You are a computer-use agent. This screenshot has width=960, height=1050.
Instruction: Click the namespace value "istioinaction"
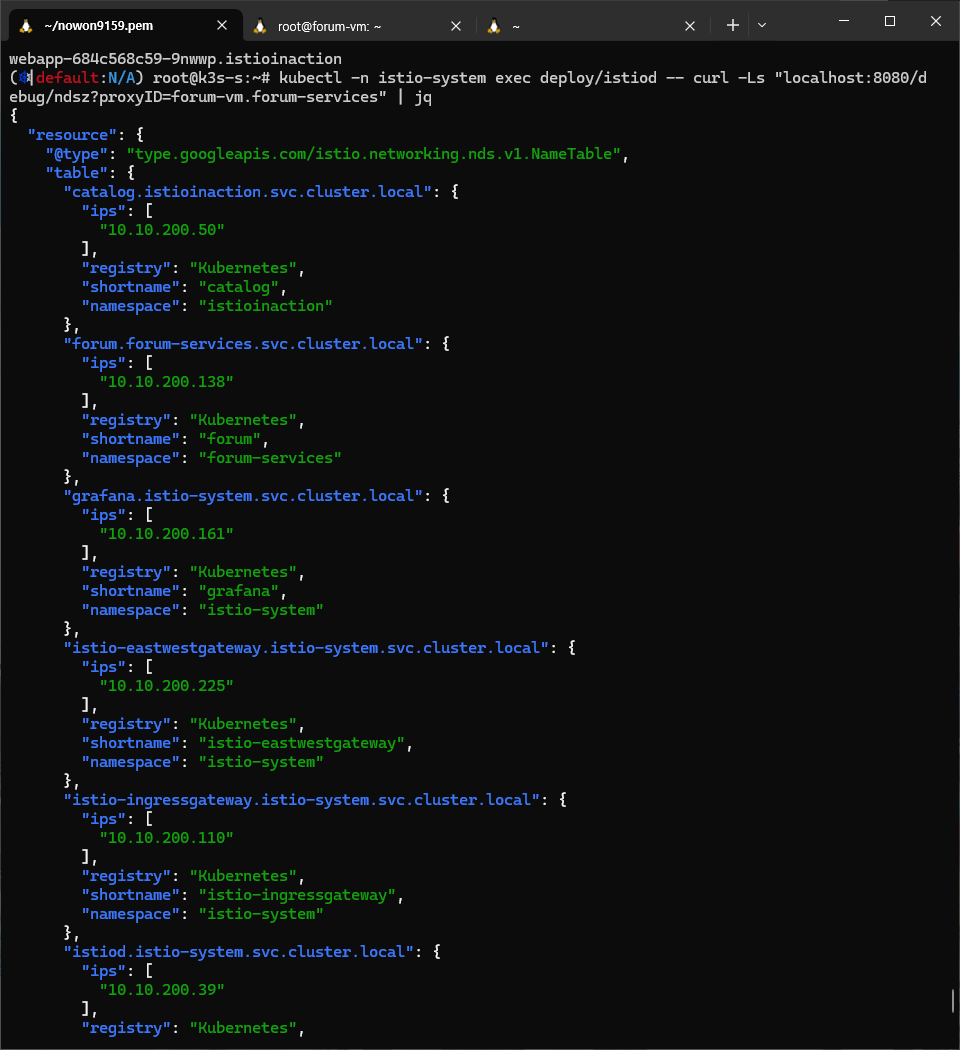pos(265,306)
